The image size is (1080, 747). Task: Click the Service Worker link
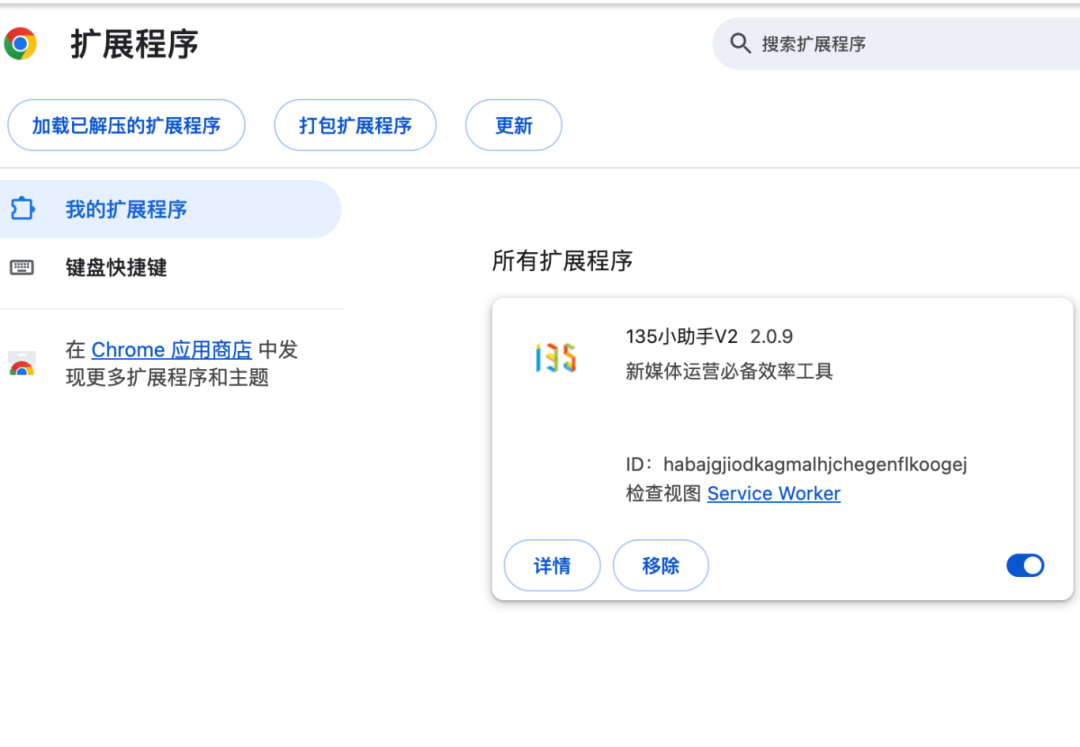tap(773, 494)
